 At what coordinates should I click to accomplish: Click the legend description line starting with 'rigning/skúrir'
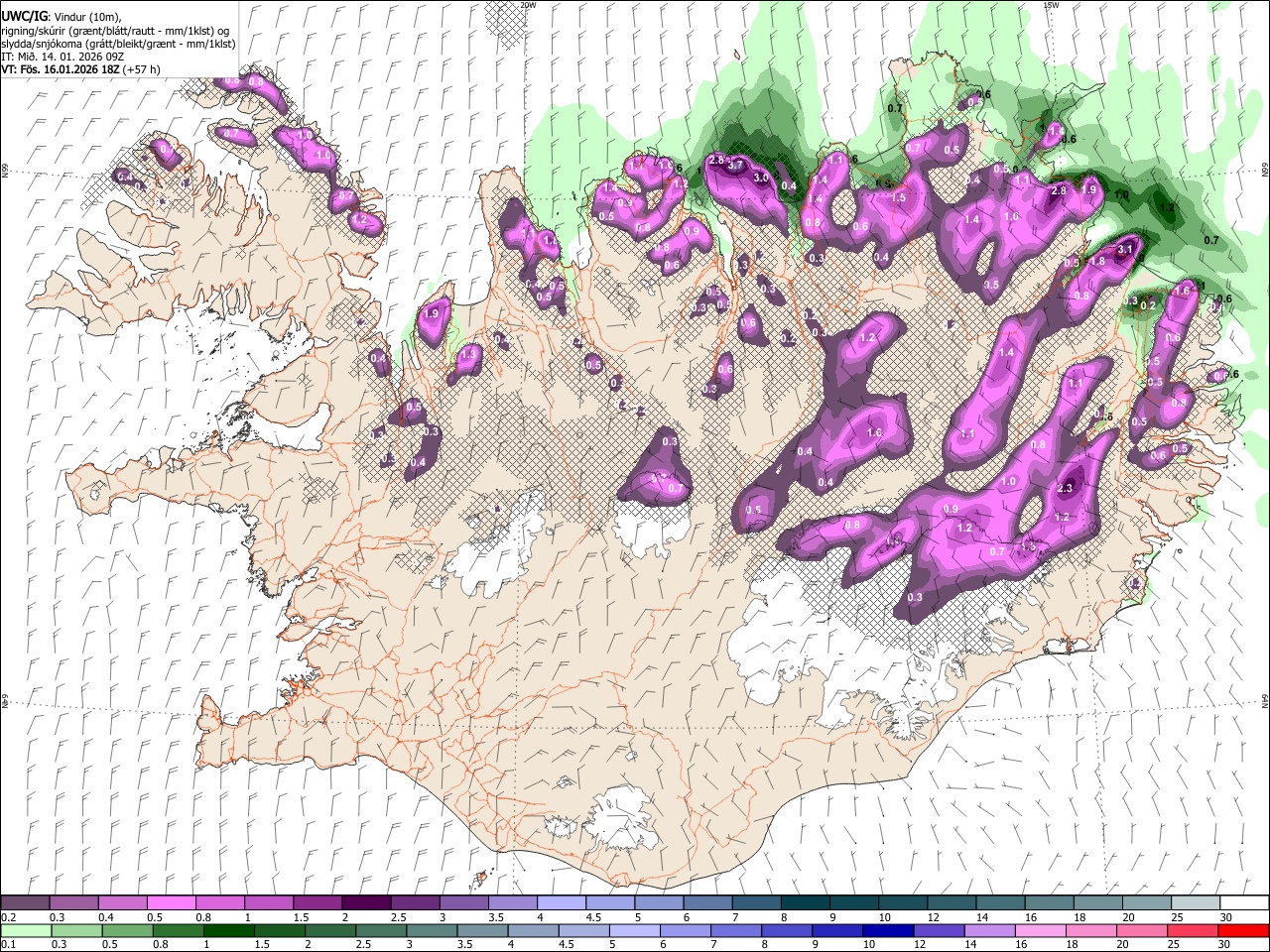click(115, 31)
